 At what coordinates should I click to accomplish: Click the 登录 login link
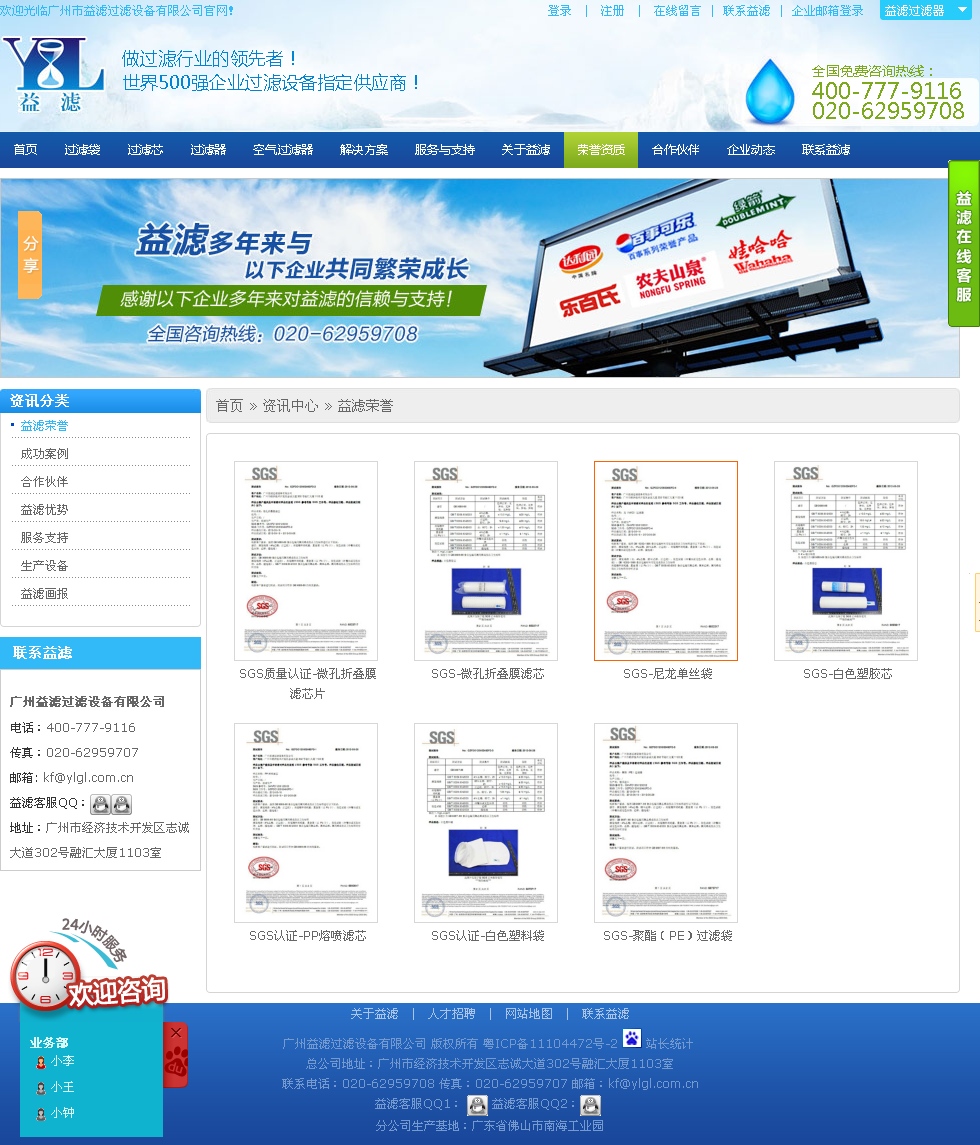[x=560, y=11]
